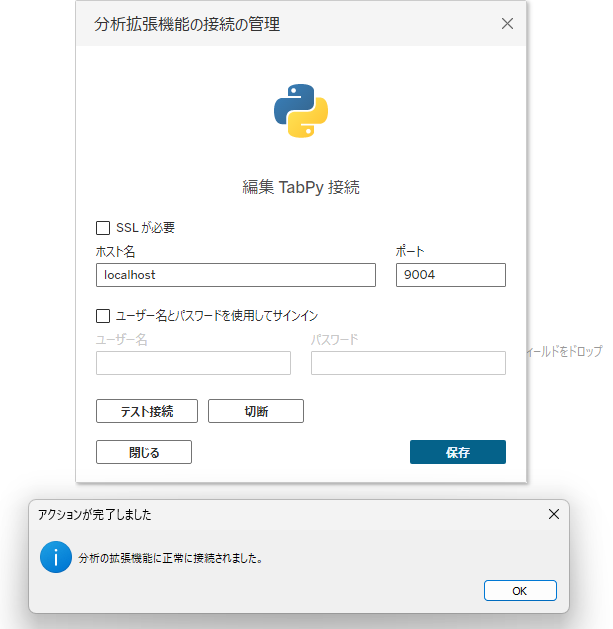Image resolution: width=613 pixels, height=629 pixels.
Task: Click the 分析の拡張機能に正常に接続されました message
Action: pos(171,559)
